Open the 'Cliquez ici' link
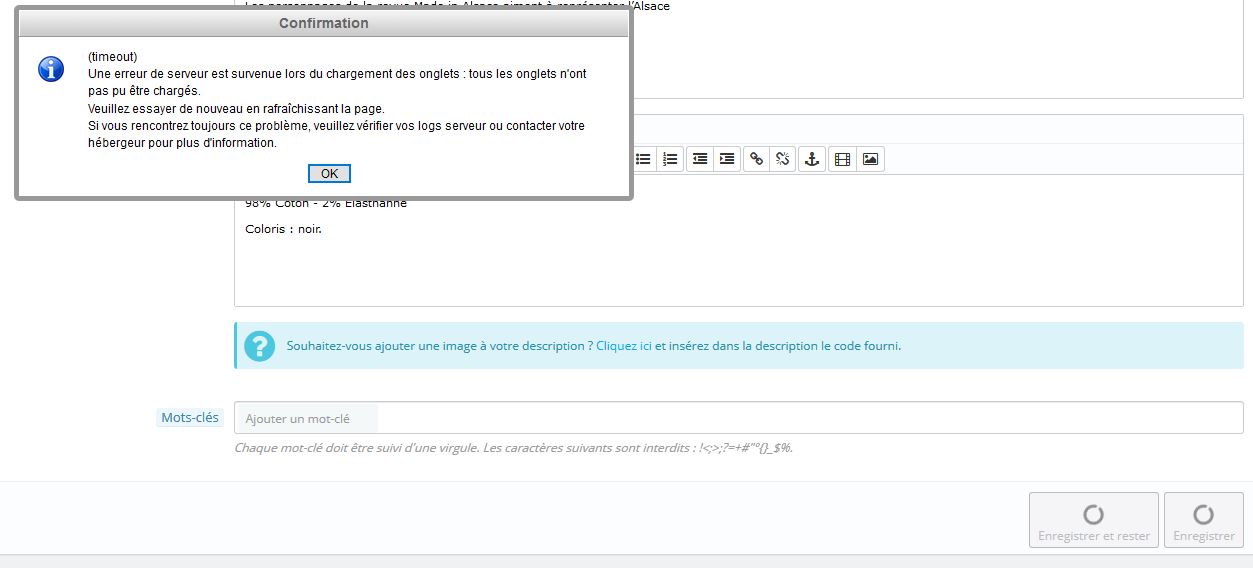Viewport: 1253px width, 568px height. coord(624,346)
